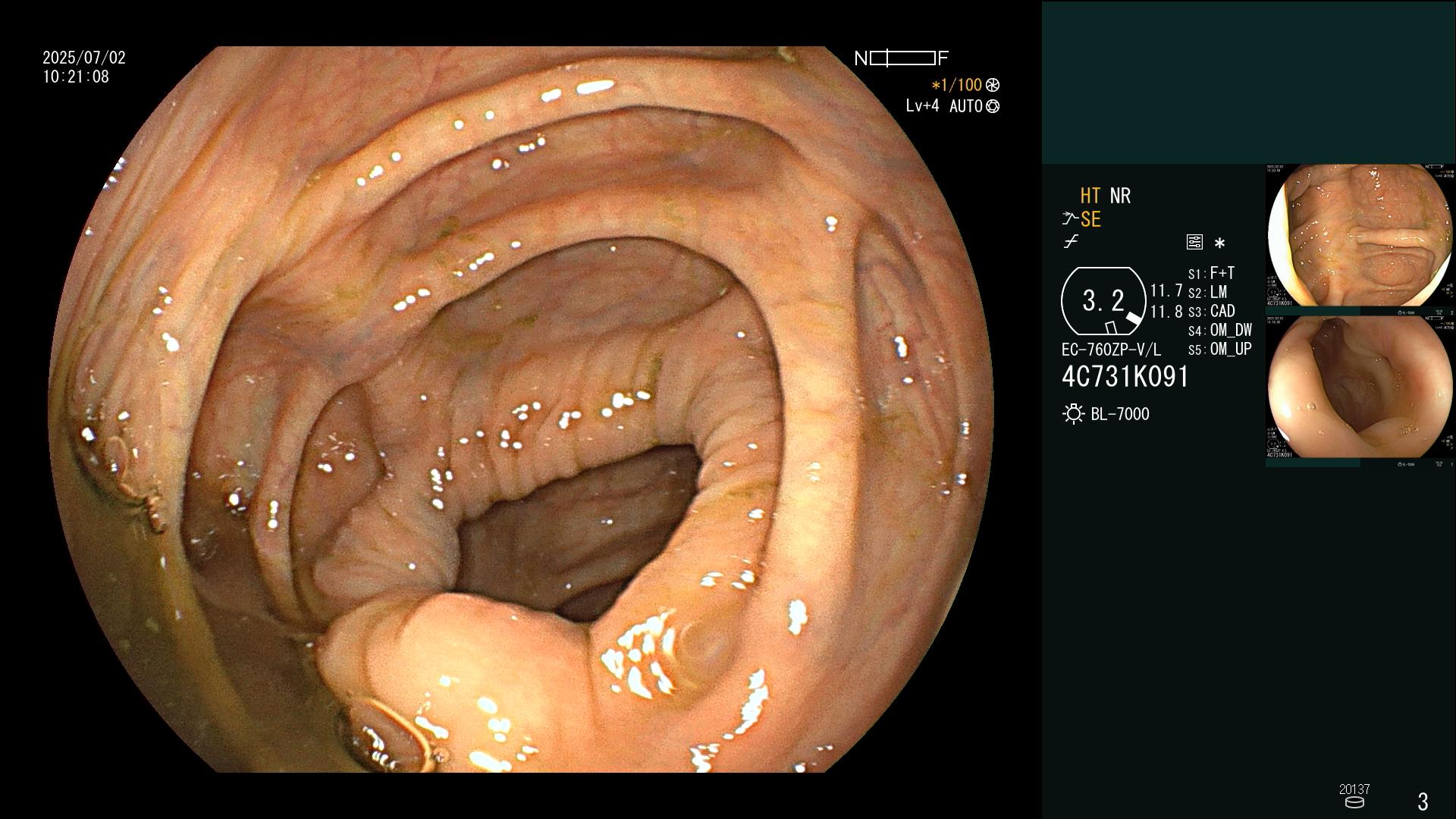Click the scope serial number 4C731K091
Screen dimensions: 1456x819
click(1125, 377)
